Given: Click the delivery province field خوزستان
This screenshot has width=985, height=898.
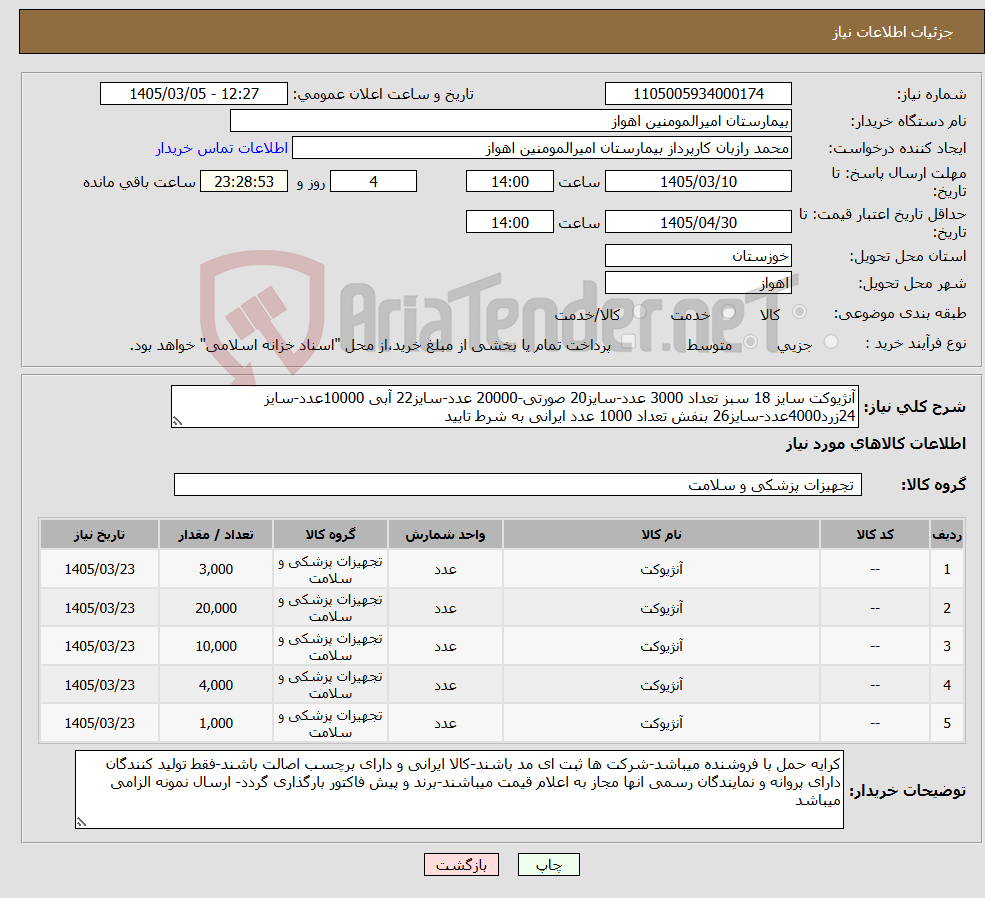Looking at the screenshot, I should [x=698, y=256].
